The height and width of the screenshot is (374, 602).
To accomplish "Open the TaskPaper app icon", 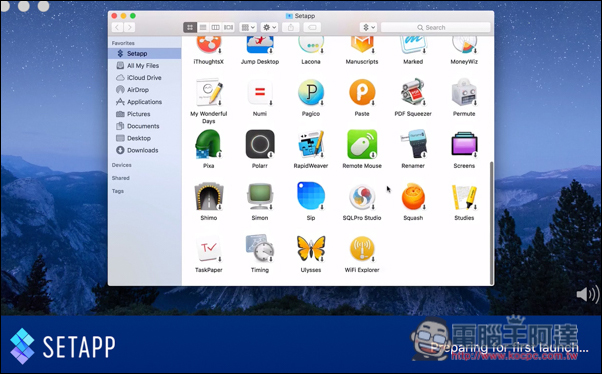I will 208,249.
